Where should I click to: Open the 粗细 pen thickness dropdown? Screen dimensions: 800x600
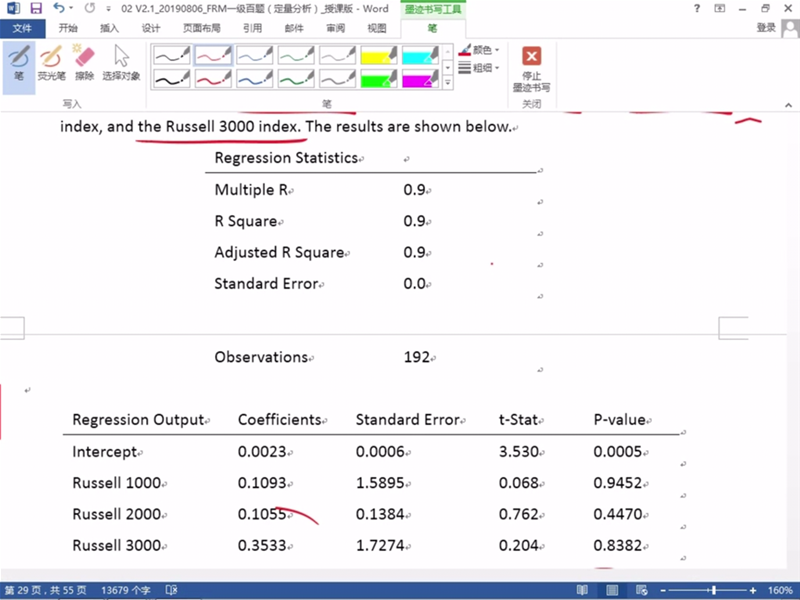480,68
